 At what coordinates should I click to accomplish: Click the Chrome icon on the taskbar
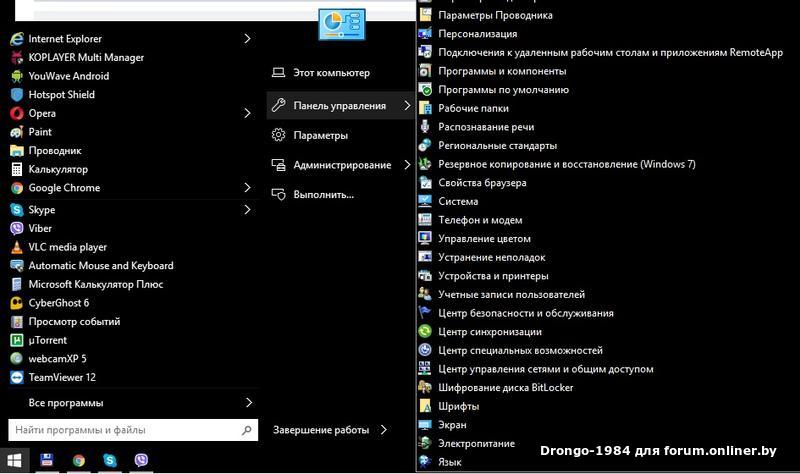coord(79,461)
